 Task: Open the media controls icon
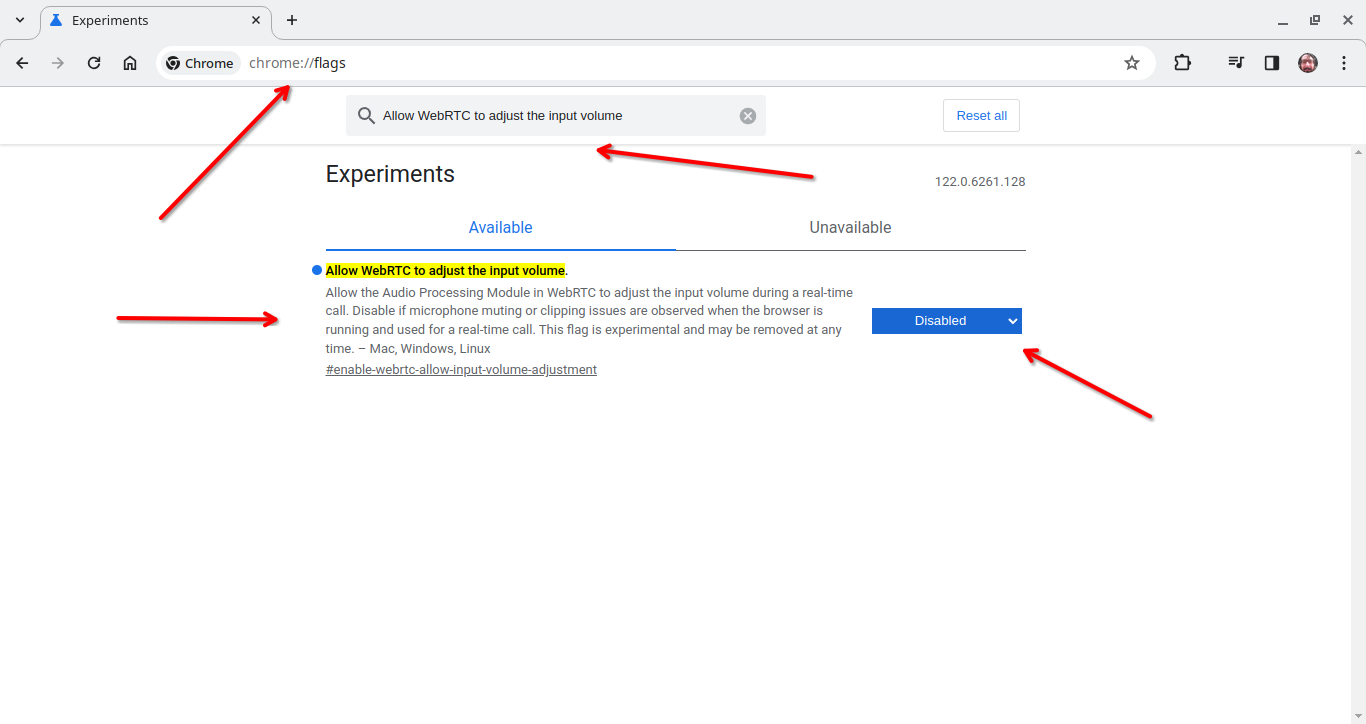click(1236, 63)
